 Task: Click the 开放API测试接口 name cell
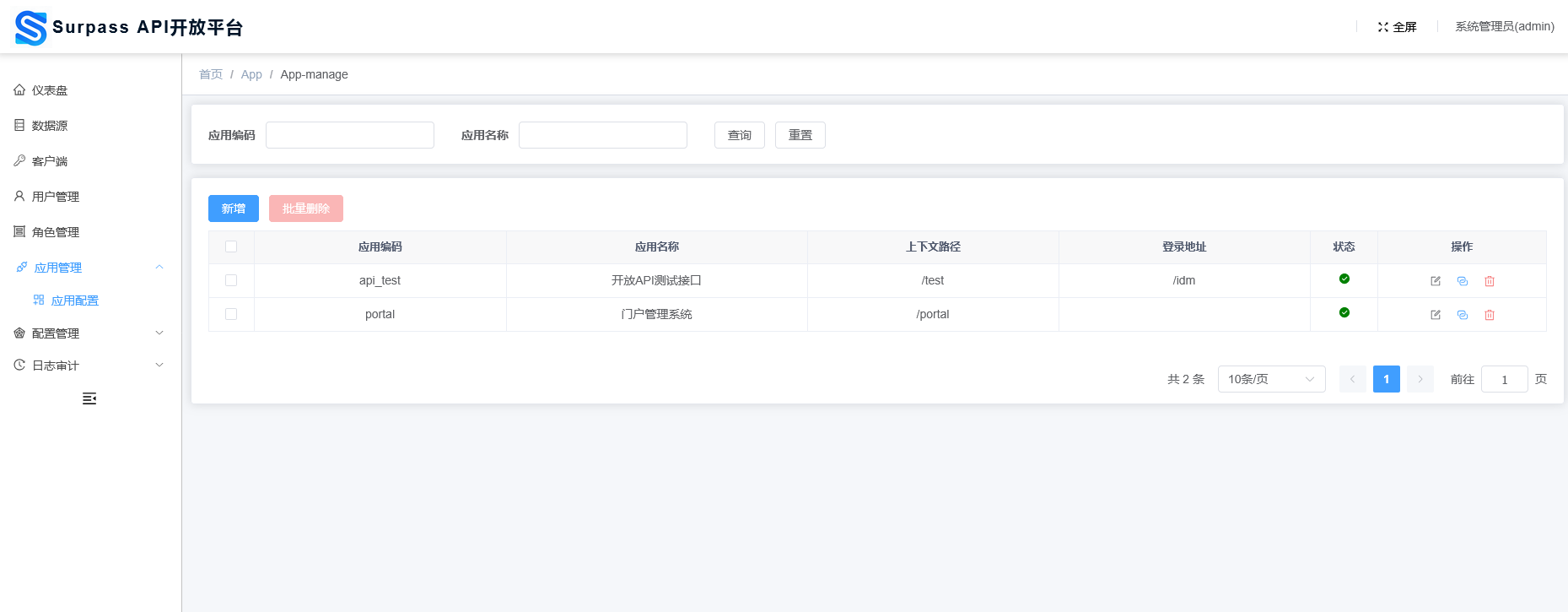coord(657,280)
